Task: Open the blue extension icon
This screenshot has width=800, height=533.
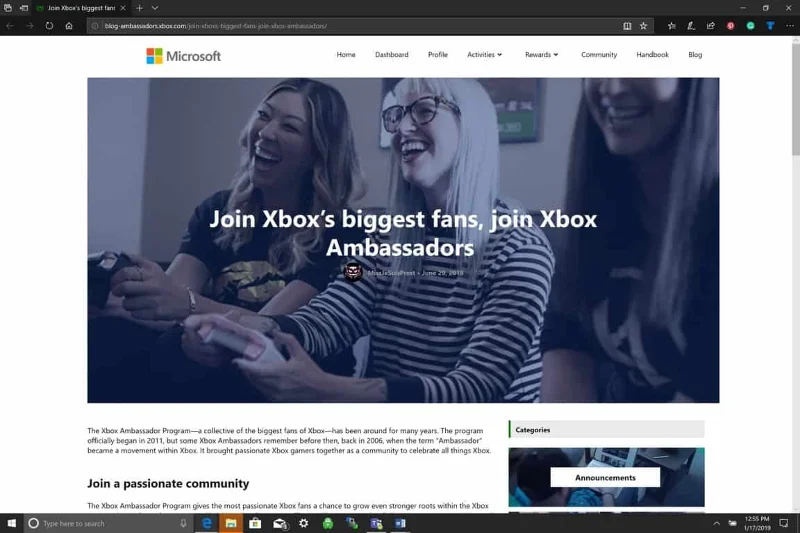Action: 770,26
